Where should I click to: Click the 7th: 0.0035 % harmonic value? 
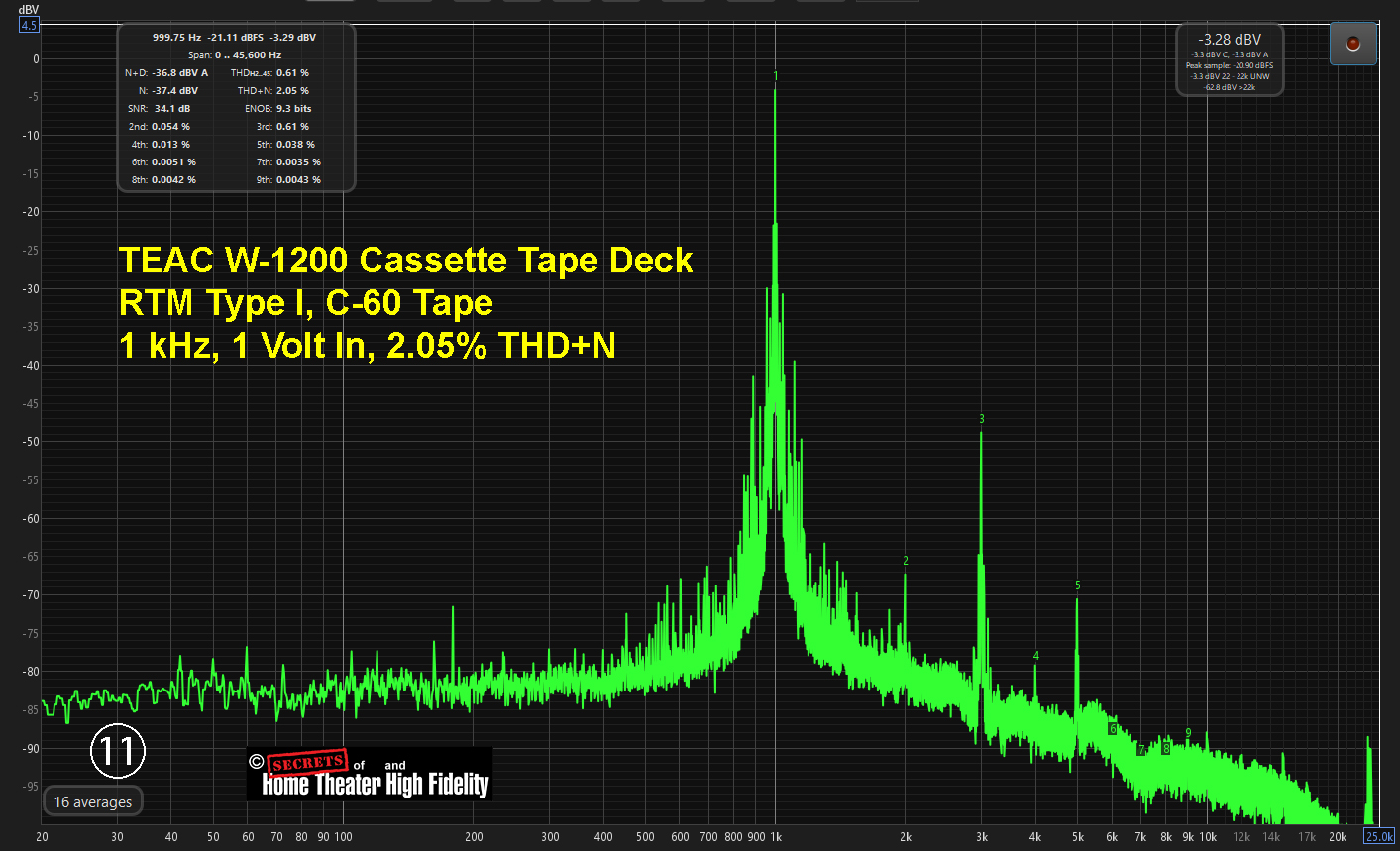288,162
